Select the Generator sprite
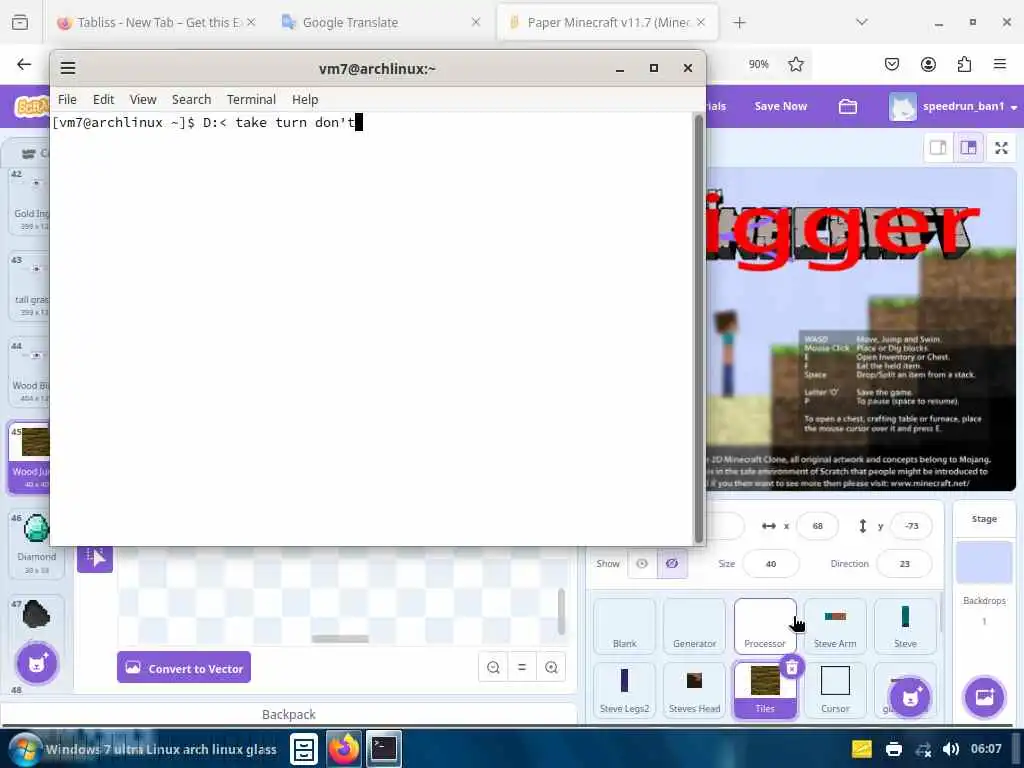The height and width of the screenshot is (768, 1024). (694, 626)
